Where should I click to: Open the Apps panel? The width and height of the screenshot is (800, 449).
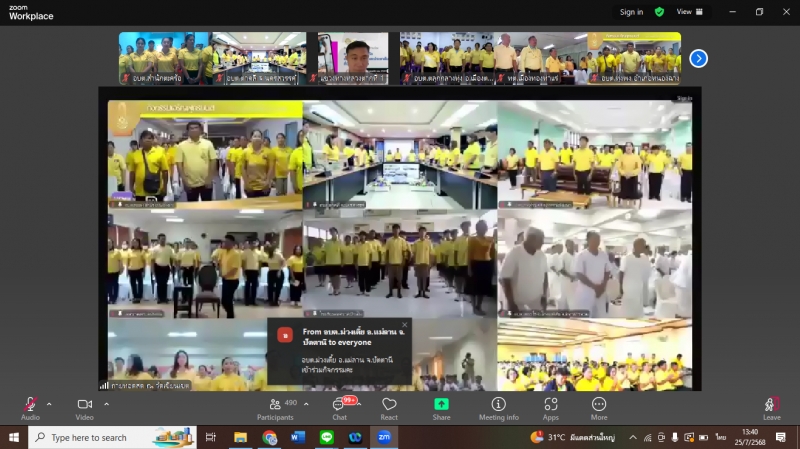tap(551, 408)
